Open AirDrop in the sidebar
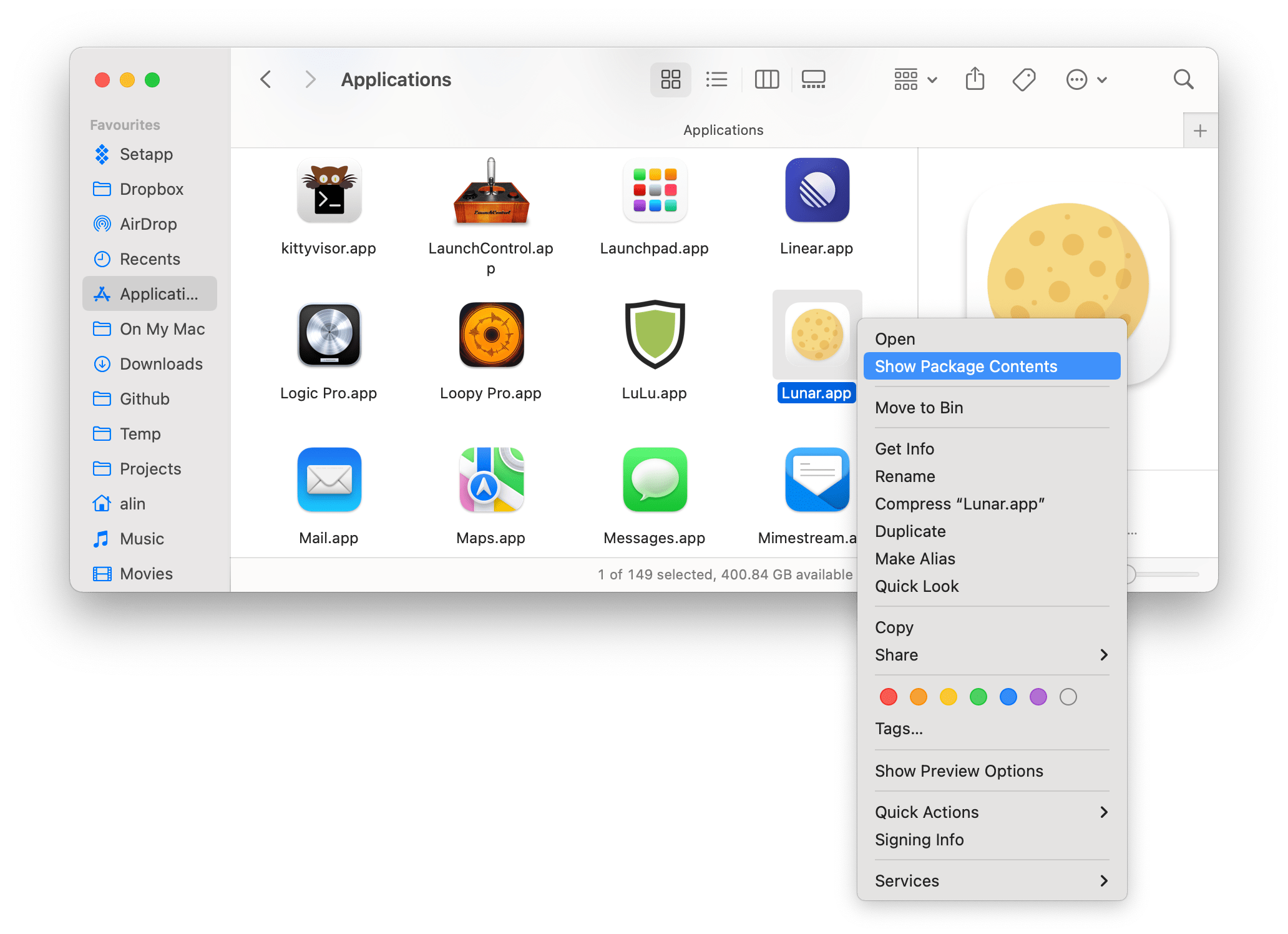The height and width of the screenshot is (934, 1288). (149, 224)
